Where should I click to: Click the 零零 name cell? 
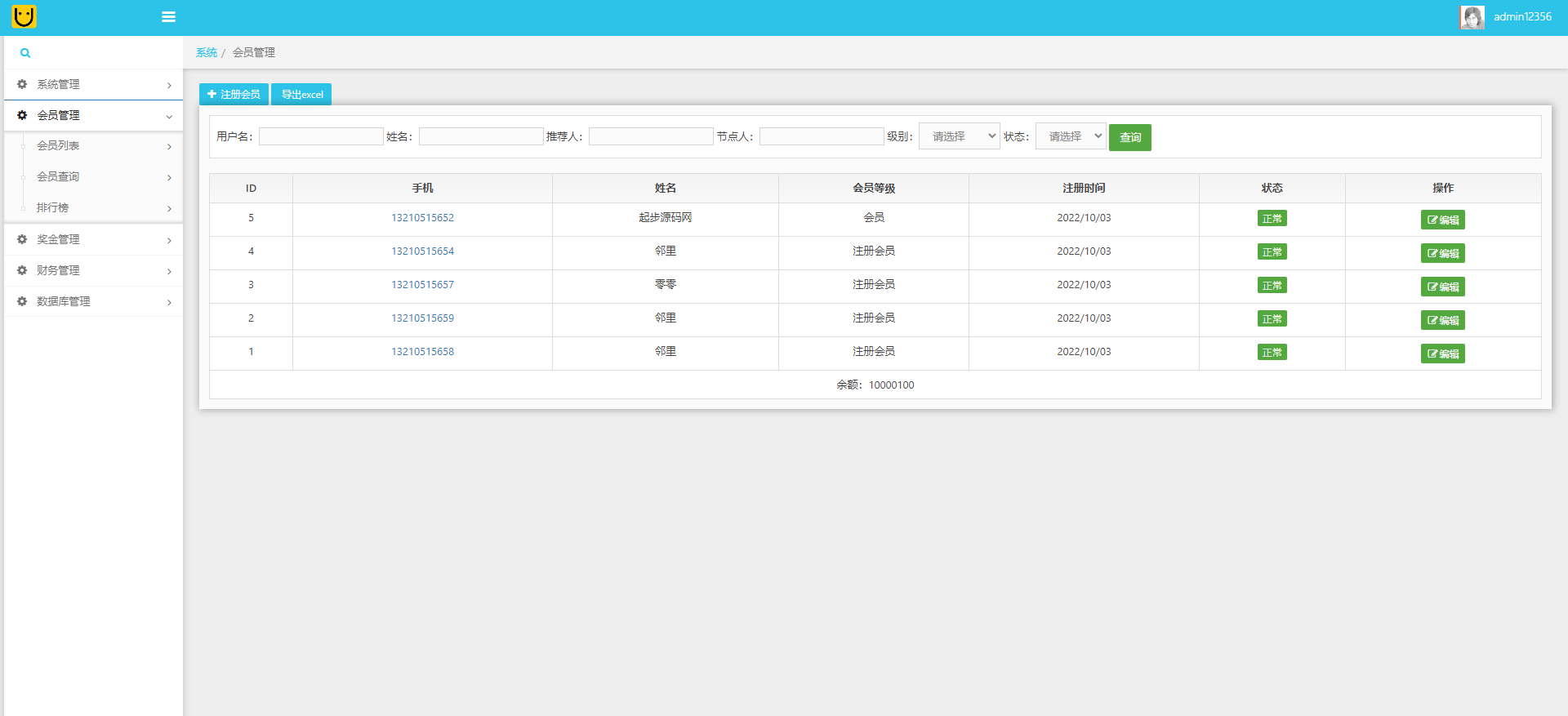(665, 285)
